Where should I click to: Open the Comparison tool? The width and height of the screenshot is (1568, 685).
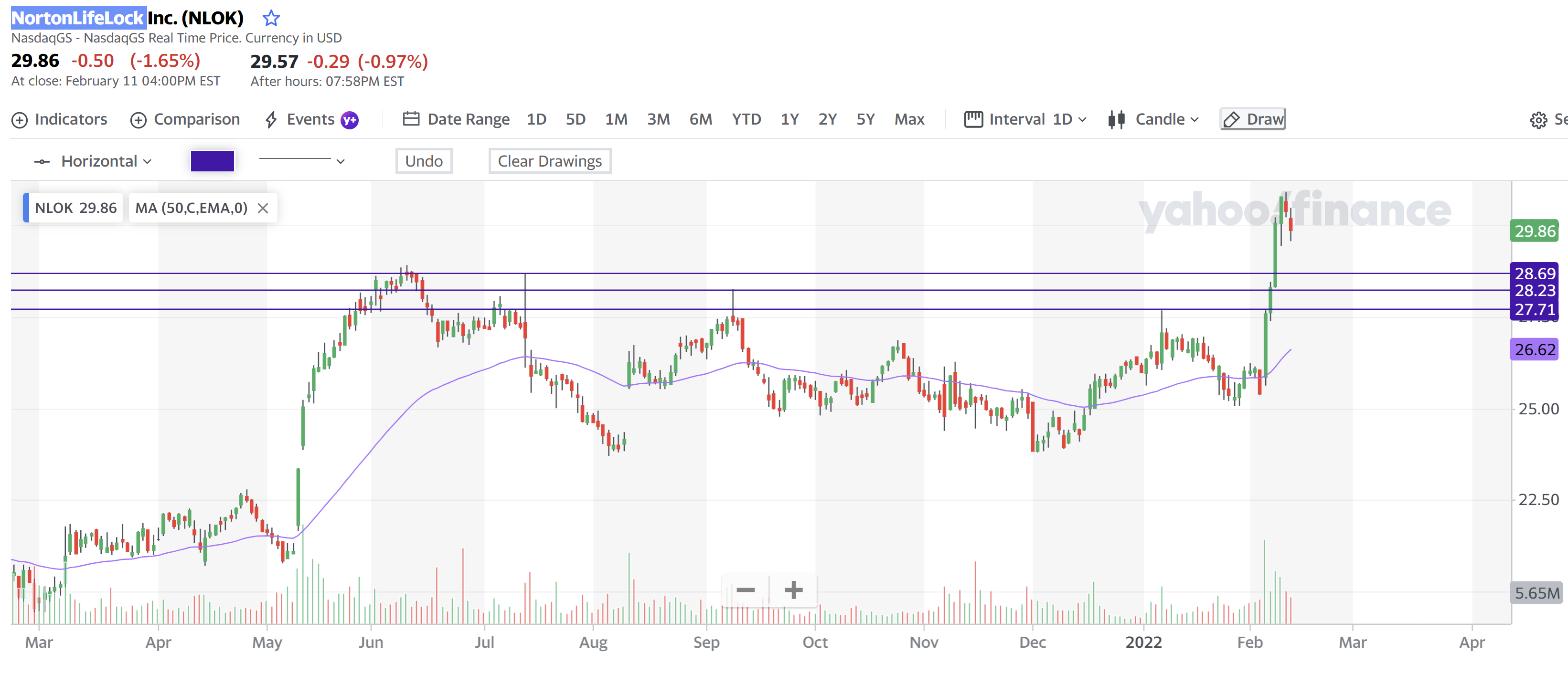point(185,119)
